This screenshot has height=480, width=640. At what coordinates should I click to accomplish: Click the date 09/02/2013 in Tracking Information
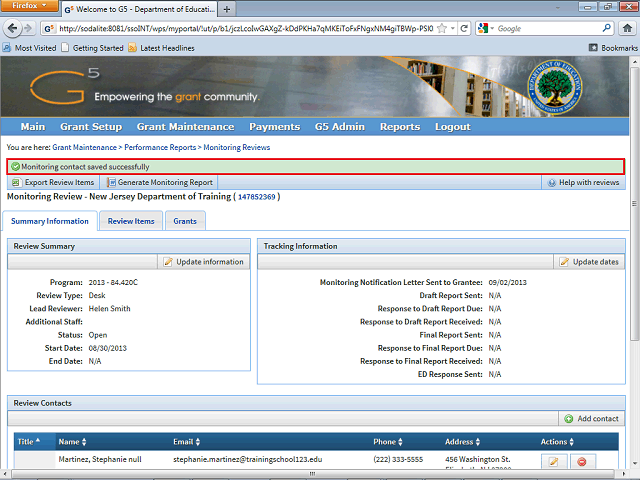click(x=507, y=282)
